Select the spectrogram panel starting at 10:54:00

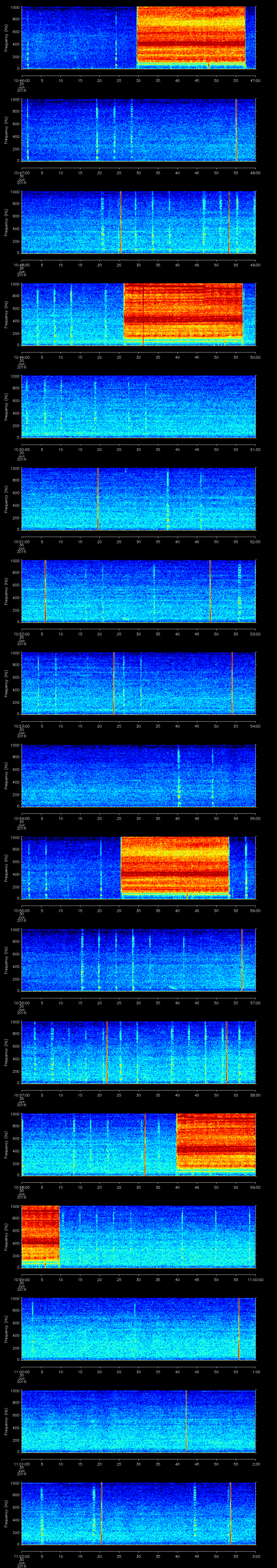(139, 775)
